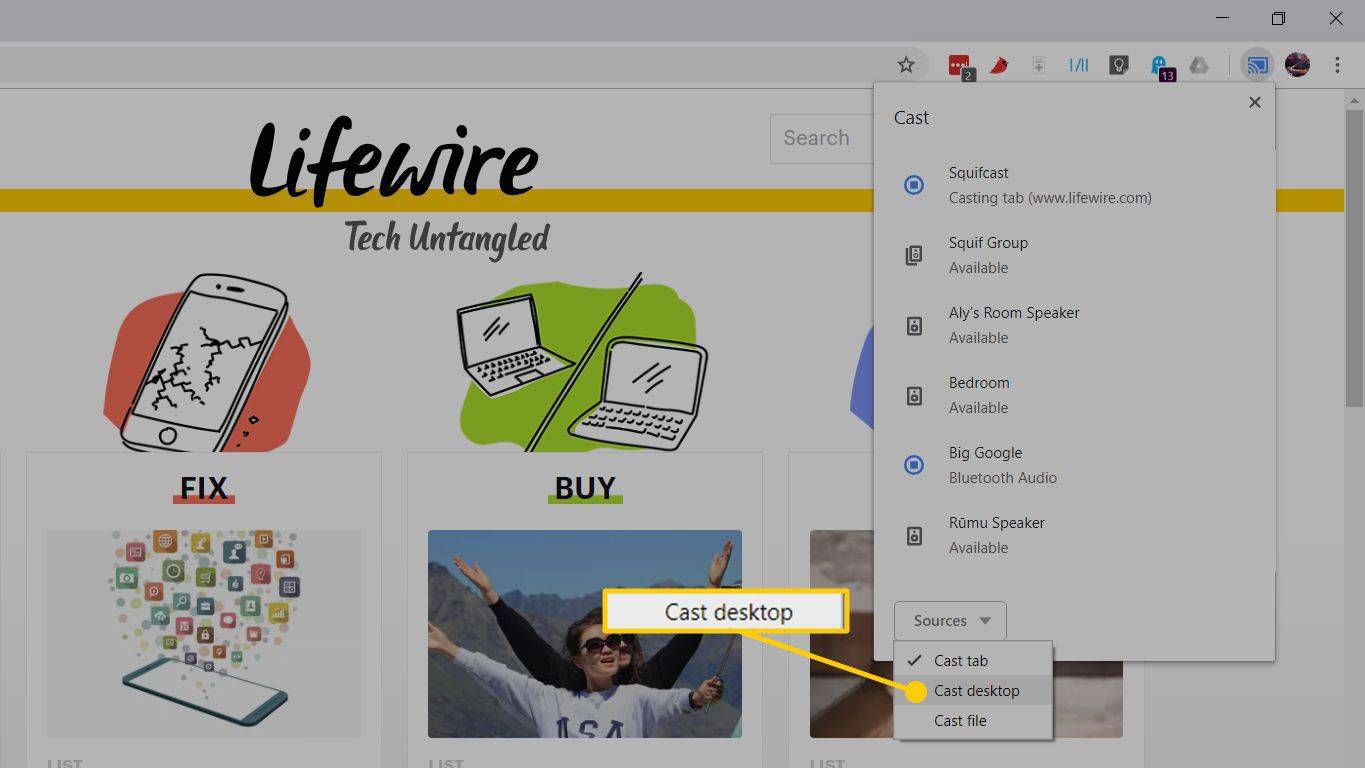Click the blue Cast toolbar icon
1365x768 pixels.
pyautogui.click(x=1257, y=66)
